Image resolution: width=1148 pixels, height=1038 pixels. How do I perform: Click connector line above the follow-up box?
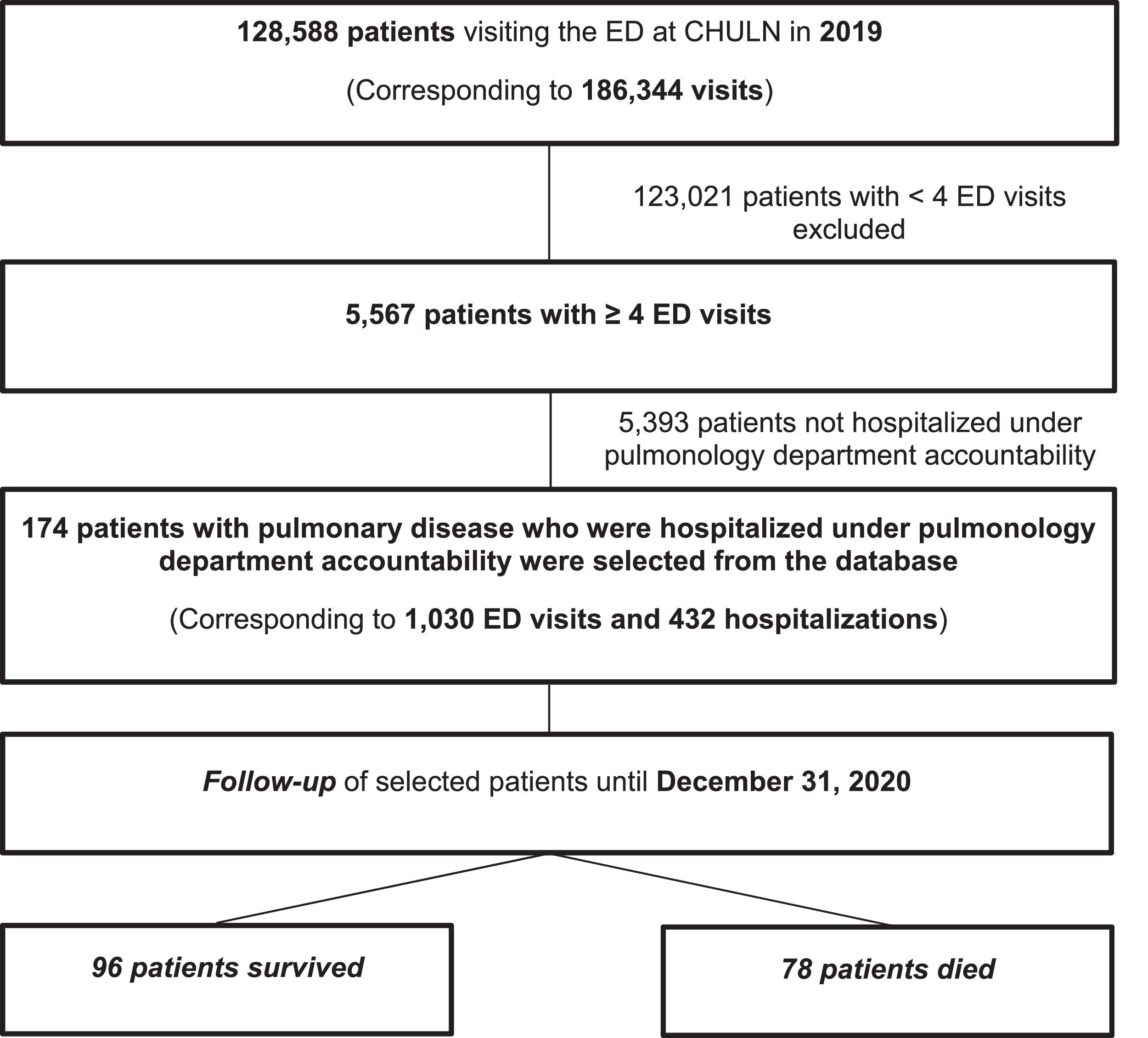(549, 708)
